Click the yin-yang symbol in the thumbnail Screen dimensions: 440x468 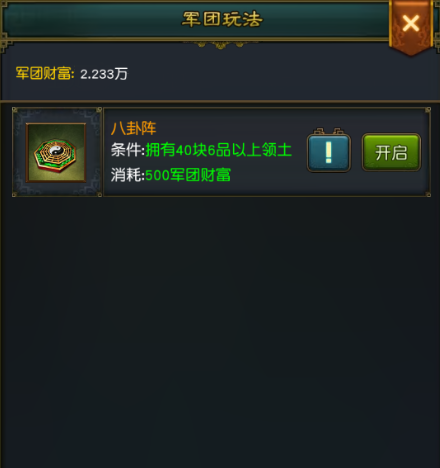[x=56, y=150]
